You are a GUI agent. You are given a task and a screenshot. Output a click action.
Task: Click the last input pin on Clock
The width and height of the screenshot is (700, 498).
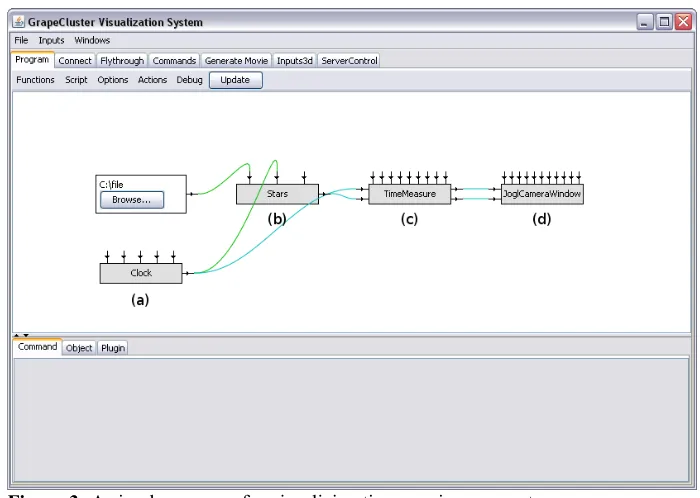point(173,257)
